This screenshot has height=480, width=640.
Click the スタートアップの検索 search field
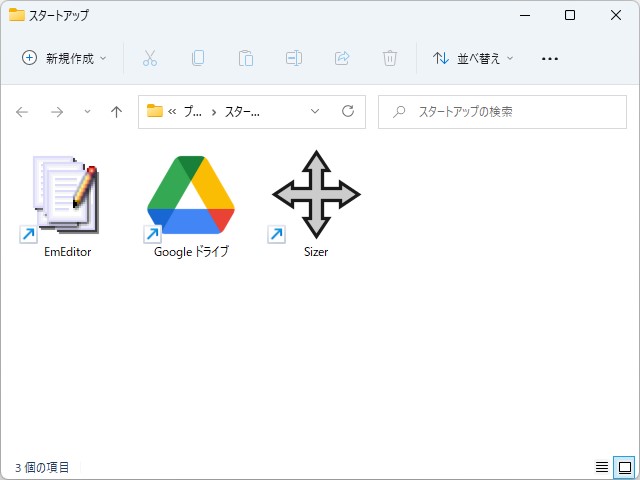pyautogui.click(x=502, y=112)
